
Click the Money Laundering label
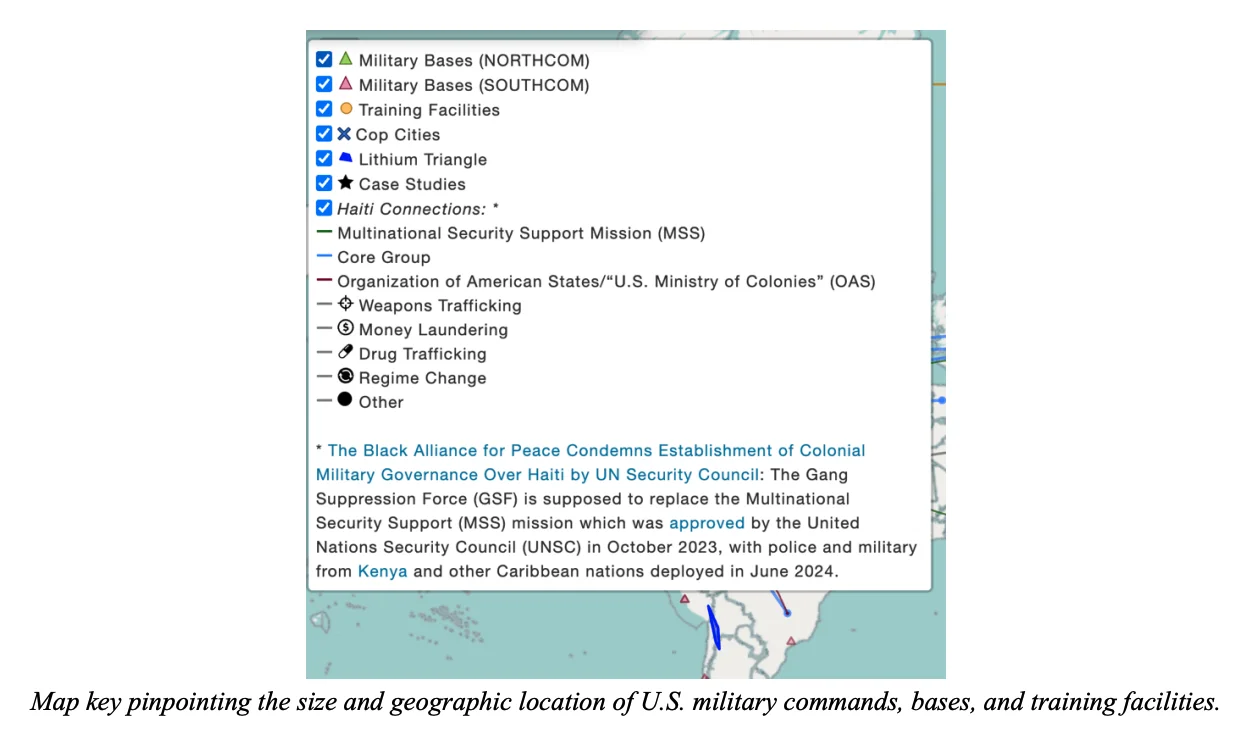coord(433,330)
